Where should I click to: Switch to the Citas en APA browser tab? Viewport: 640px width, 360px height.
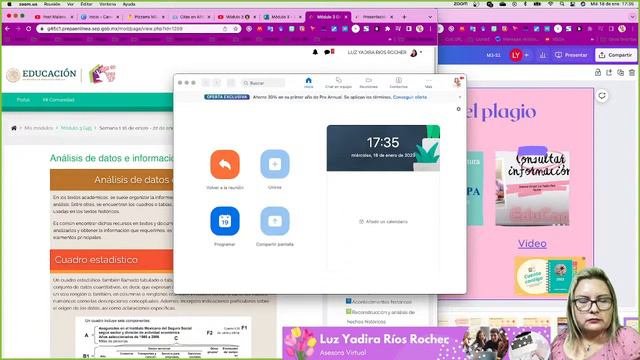click(x=191, y=17)
